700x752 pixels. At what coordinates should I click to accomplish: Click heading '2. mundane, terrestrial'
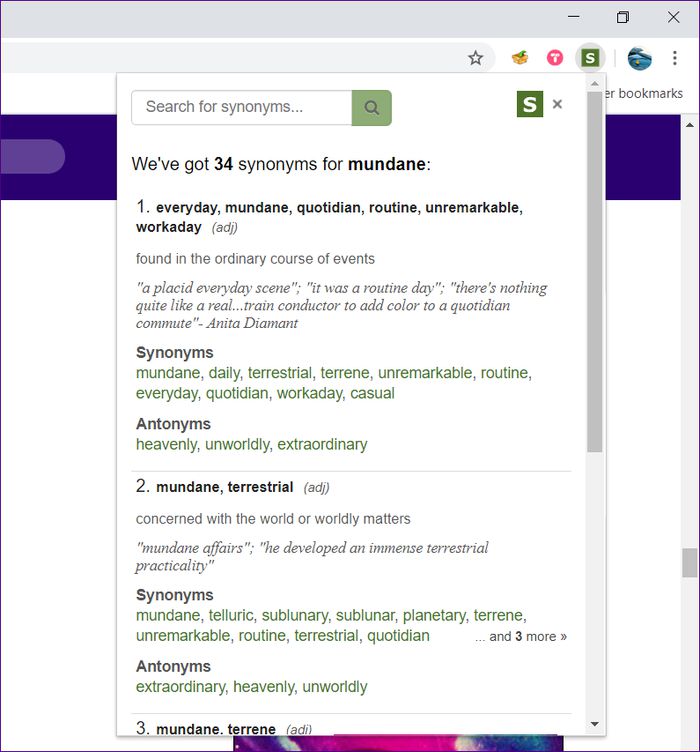point(215,487)
